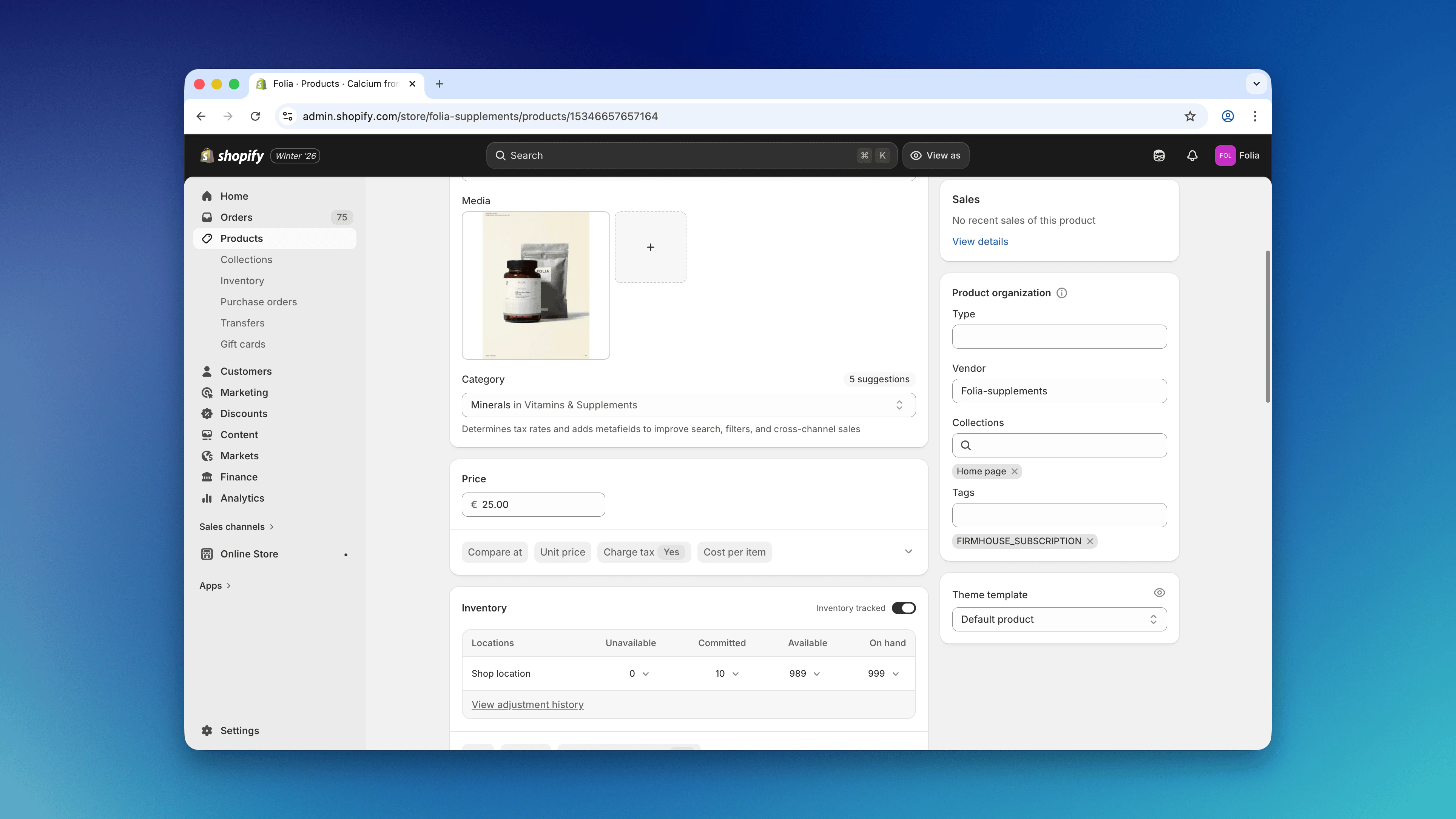
Task: Open Settings gear in sidebar
Action: pos(207,730)
